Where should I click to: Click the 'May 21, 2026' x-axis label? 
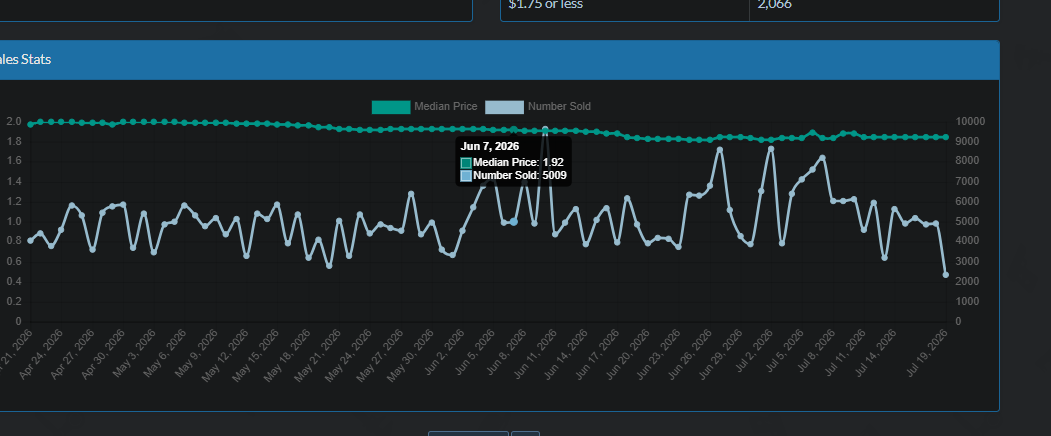point(319,355)
